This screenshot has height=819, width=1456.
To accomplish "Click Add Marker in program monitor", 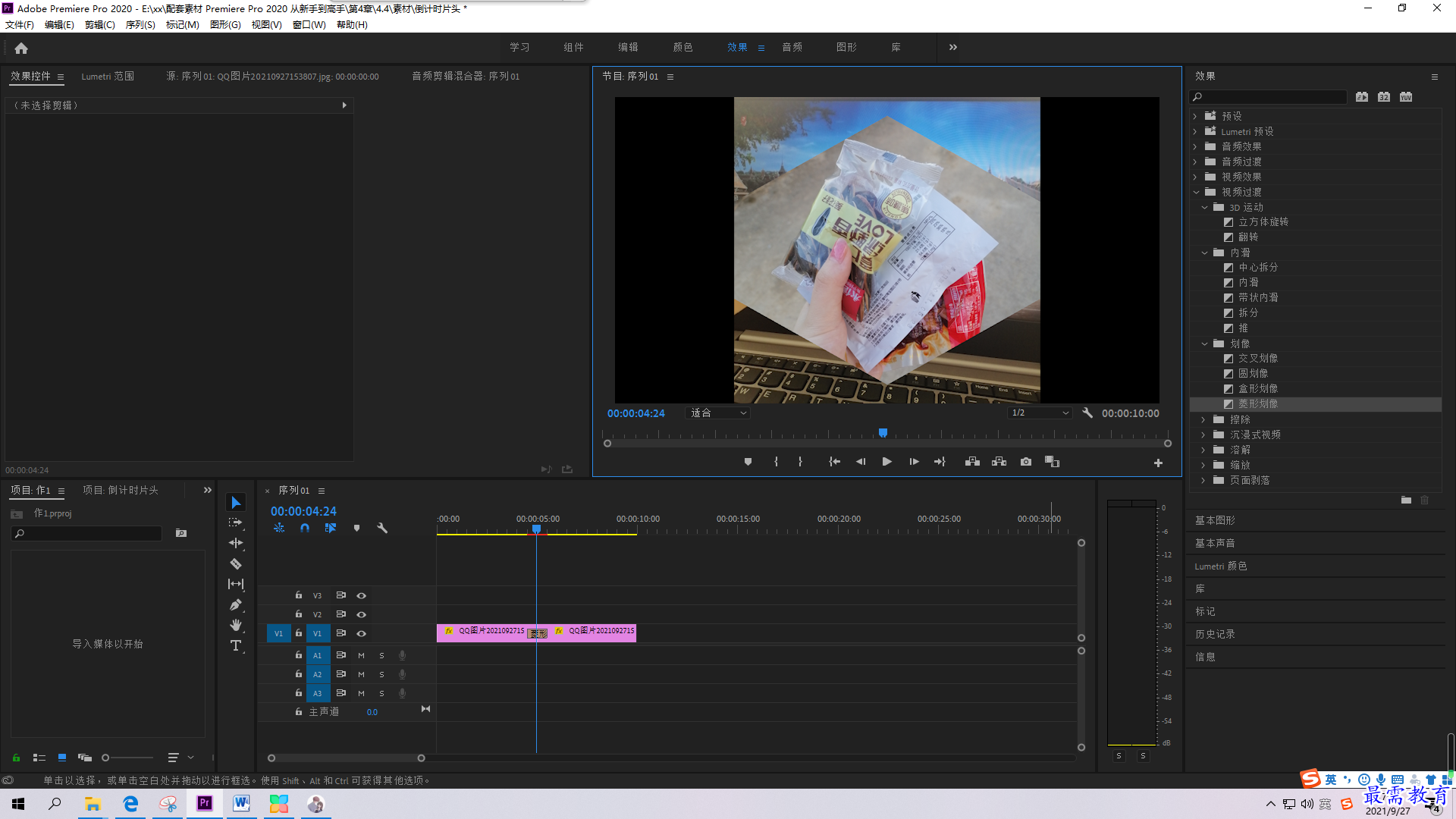I will pyautogui.click(x=748, y=462).
